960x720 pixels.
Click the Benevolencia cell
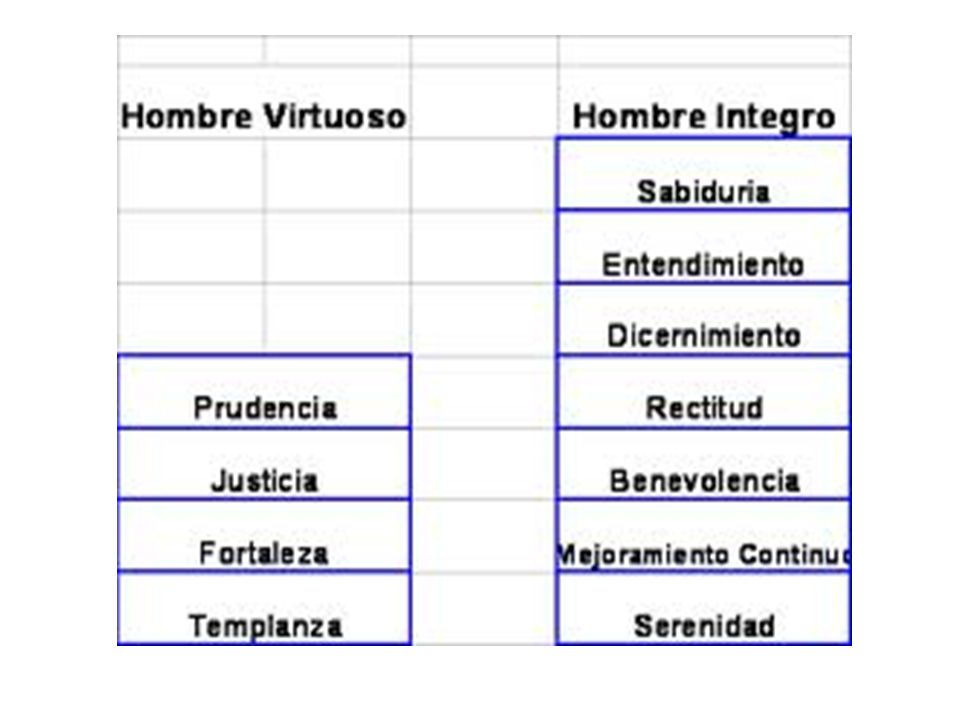[704, 463]
